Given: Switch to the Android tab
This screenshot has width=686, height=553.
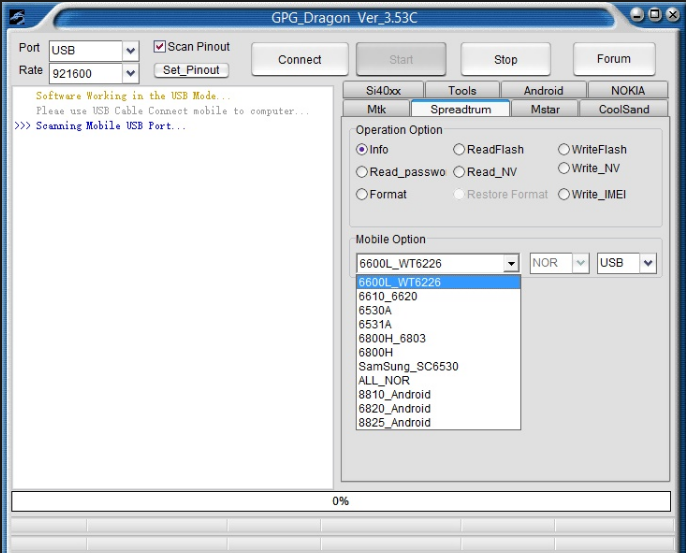Looking at the screenshot, I should click(543, 90).
